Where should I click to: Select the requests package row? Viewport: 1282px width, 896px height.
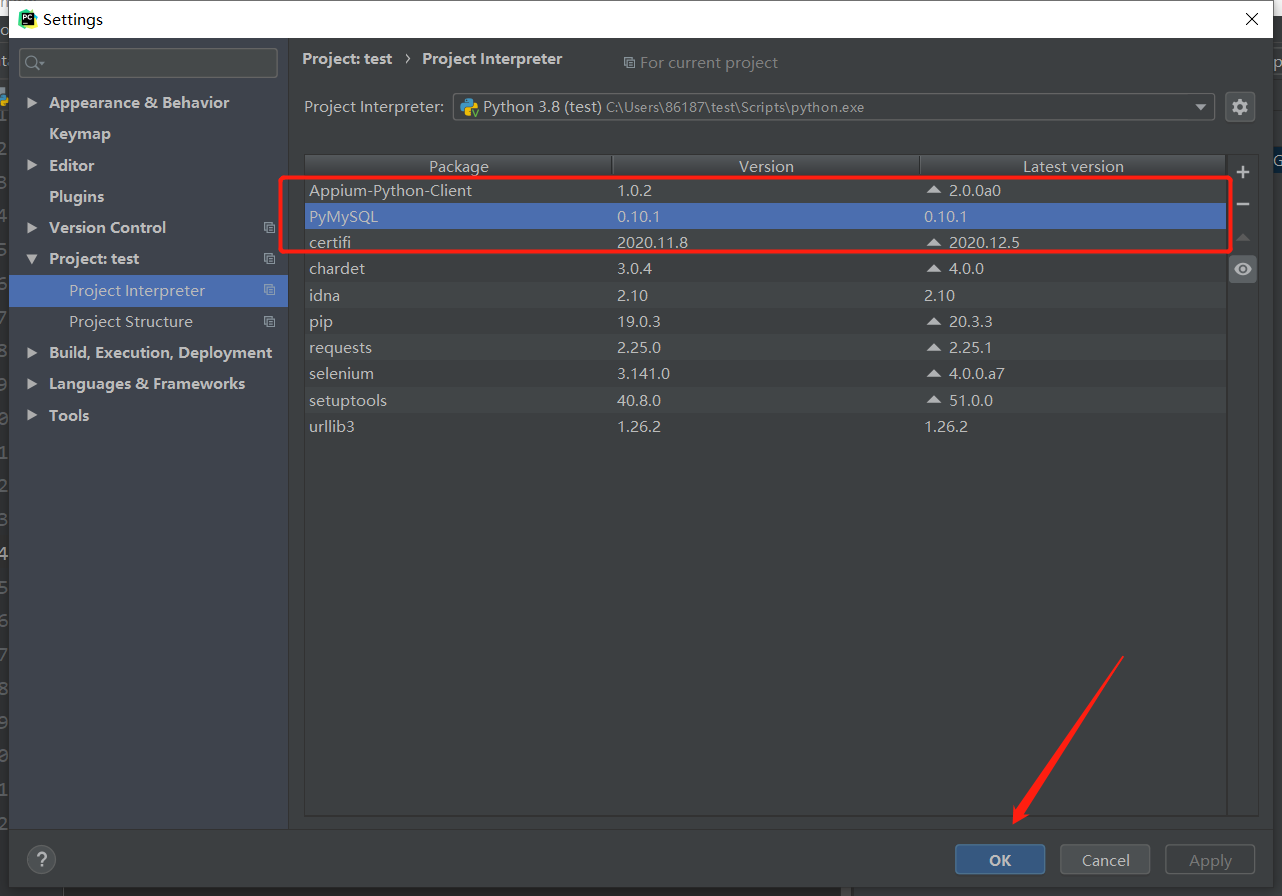pos(766,348)
